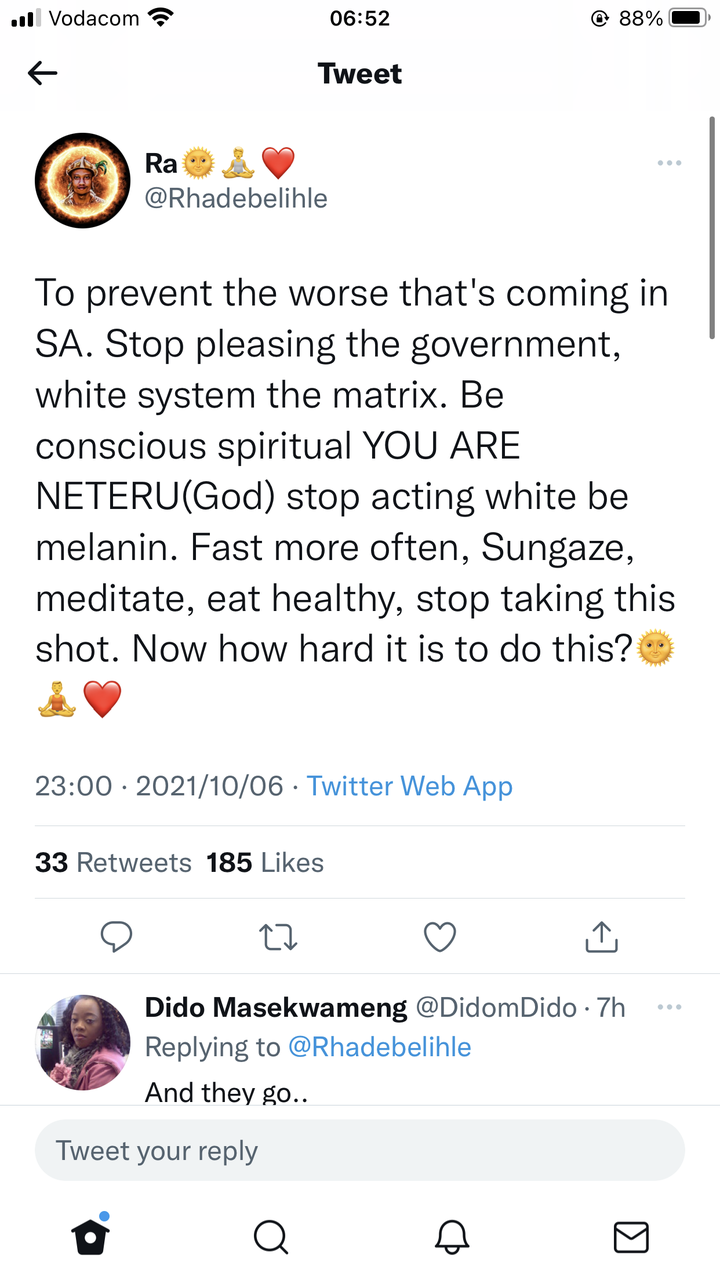Open more options dots on Dido's reply

coord(669,1007)
